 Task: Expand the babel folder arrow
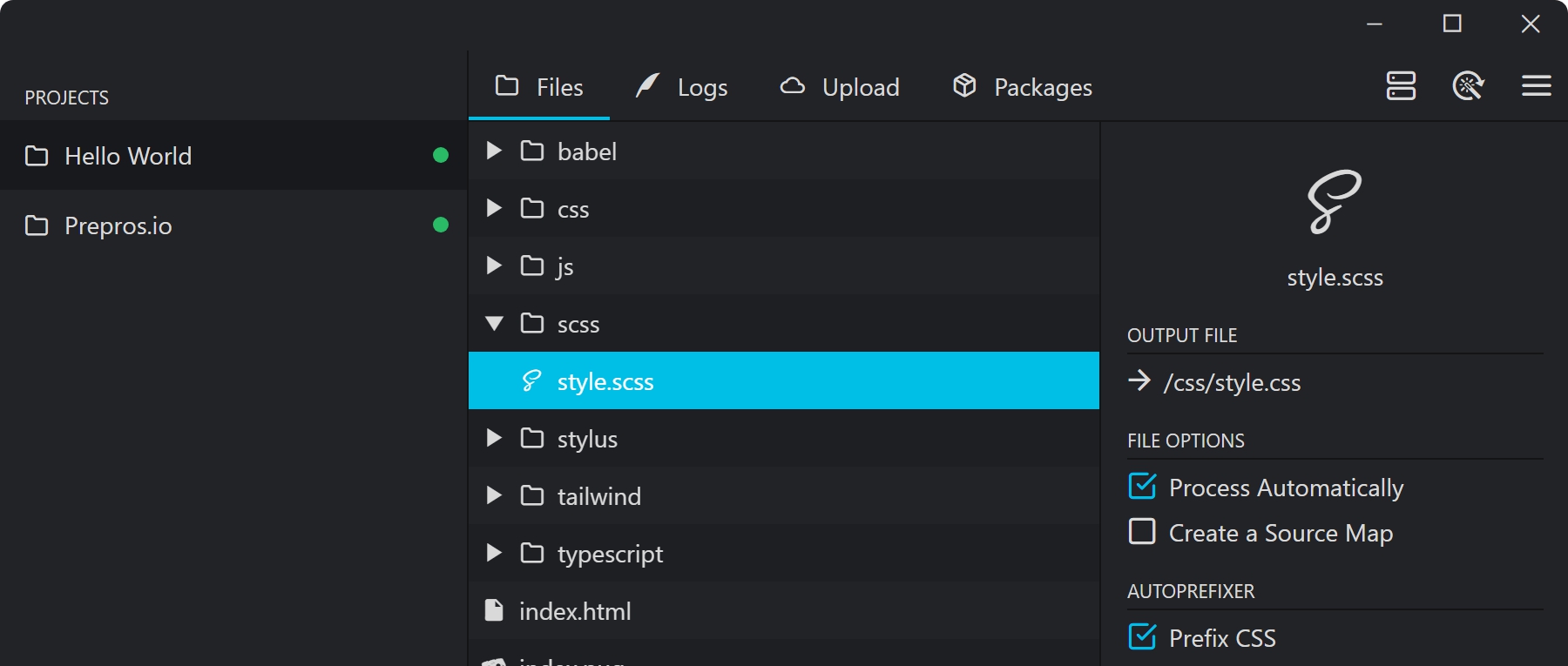click(x=494, y=151)
